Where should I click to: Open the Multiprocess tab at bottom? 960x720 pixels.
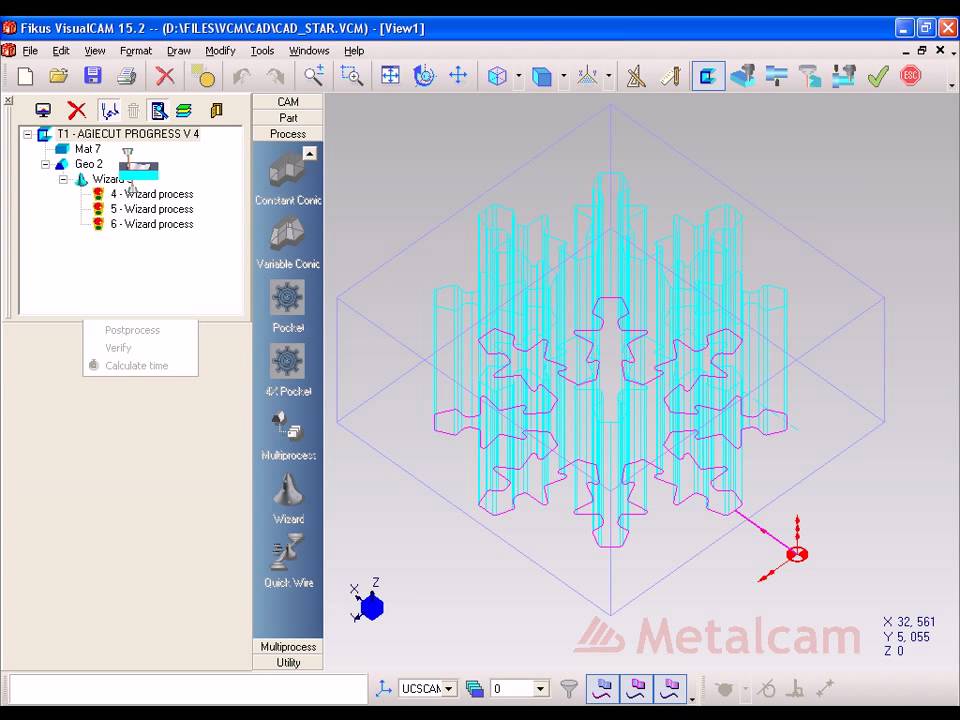pos(288,647)
